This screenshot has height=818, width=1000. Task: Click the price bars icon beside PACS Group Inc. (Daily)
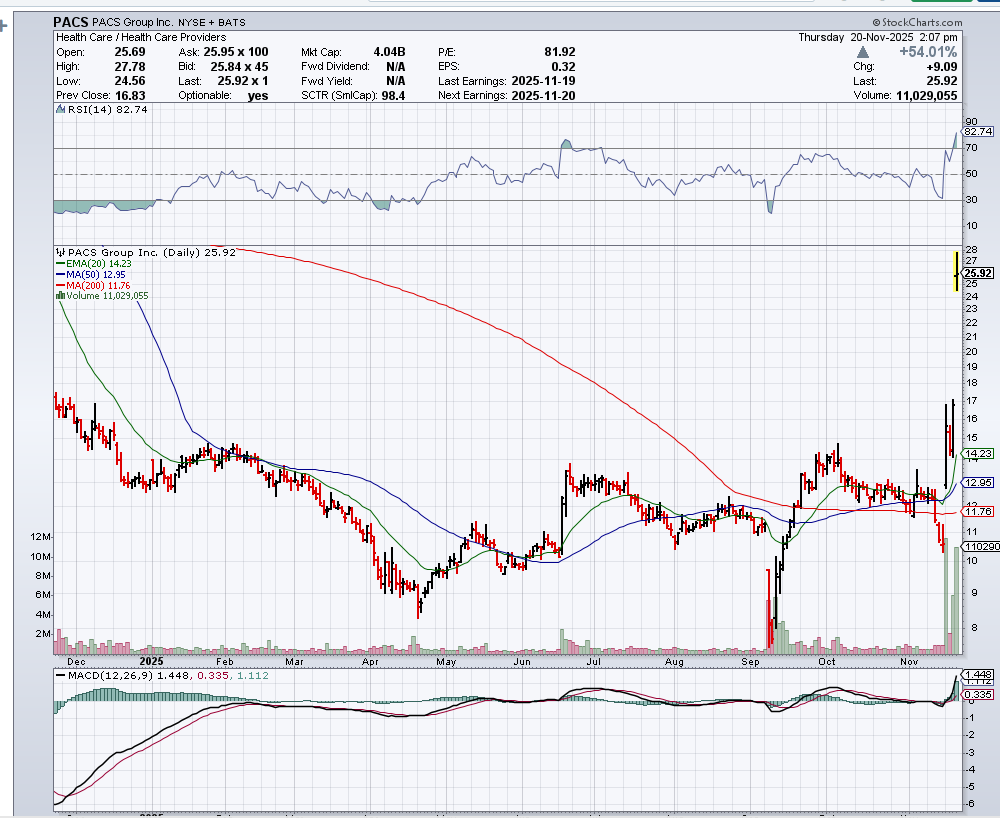click(58, 252)
